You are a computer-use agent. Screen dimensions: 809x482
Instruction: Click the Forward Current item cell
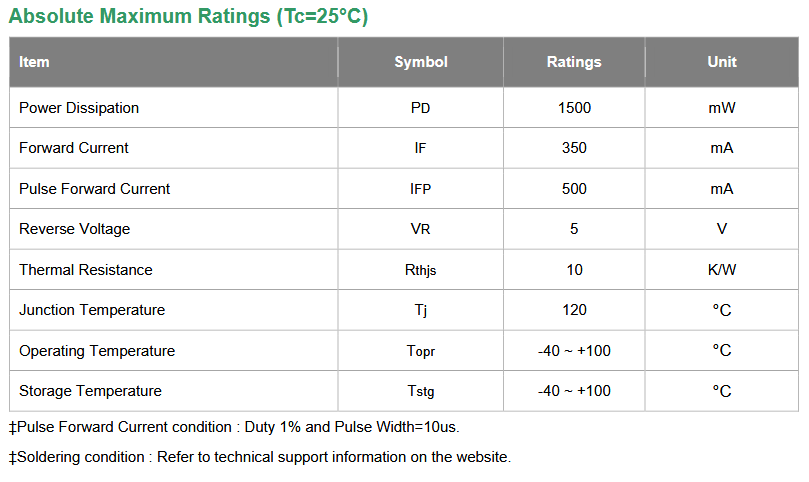(173, 148)
